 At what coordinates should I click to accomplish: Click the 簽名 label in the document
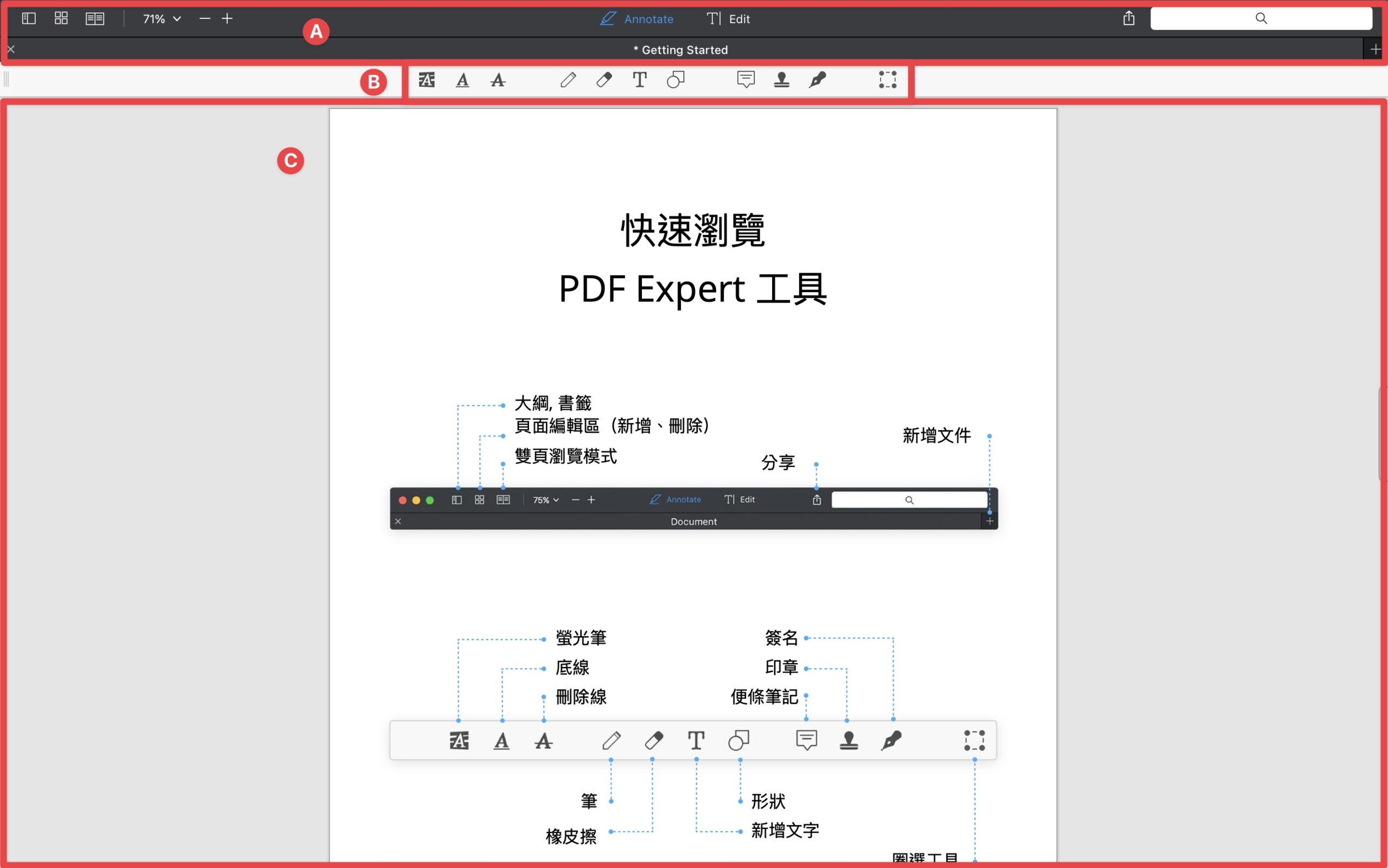click(x=781, y=638)
